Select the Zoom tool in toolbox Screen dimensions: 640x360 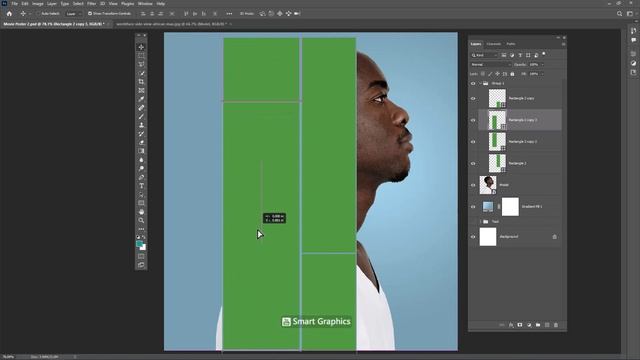[141, 220]
